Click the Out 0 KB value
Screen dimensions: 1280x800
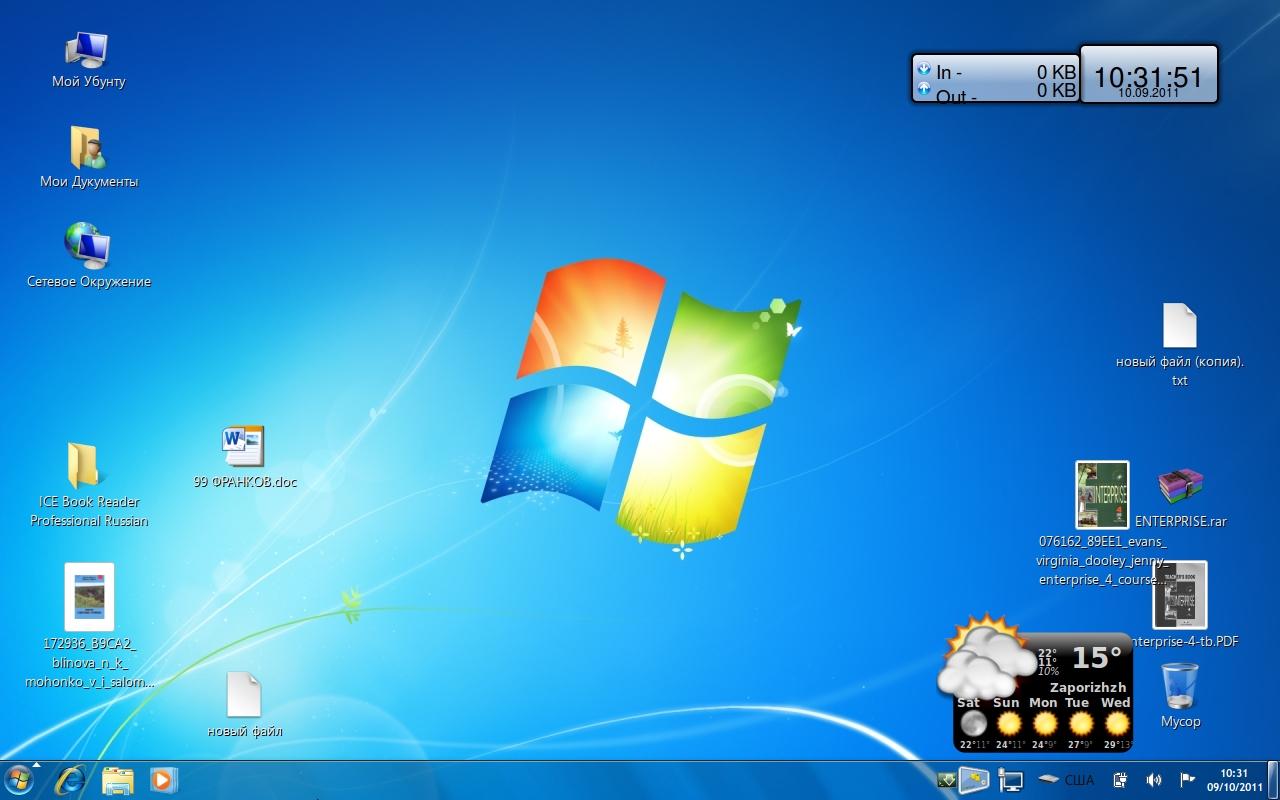[x=1056, y=90]
